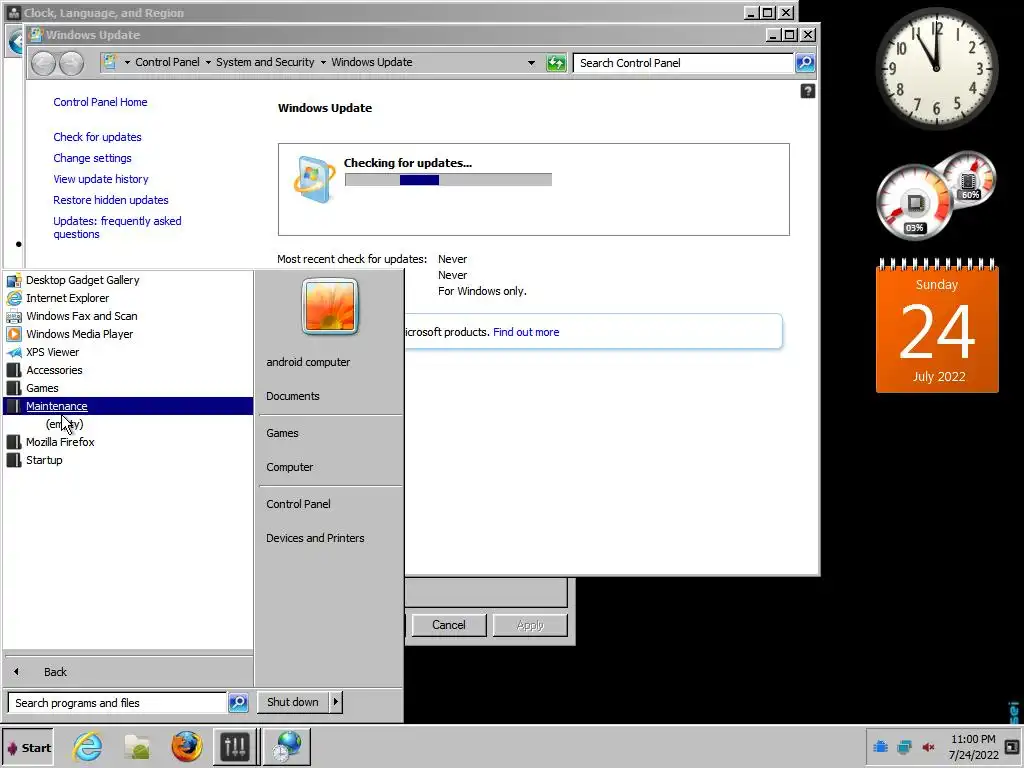1024x768 pixels.
Task: Open Documents from Start menu right pane
Action: (x=293, y=396)
